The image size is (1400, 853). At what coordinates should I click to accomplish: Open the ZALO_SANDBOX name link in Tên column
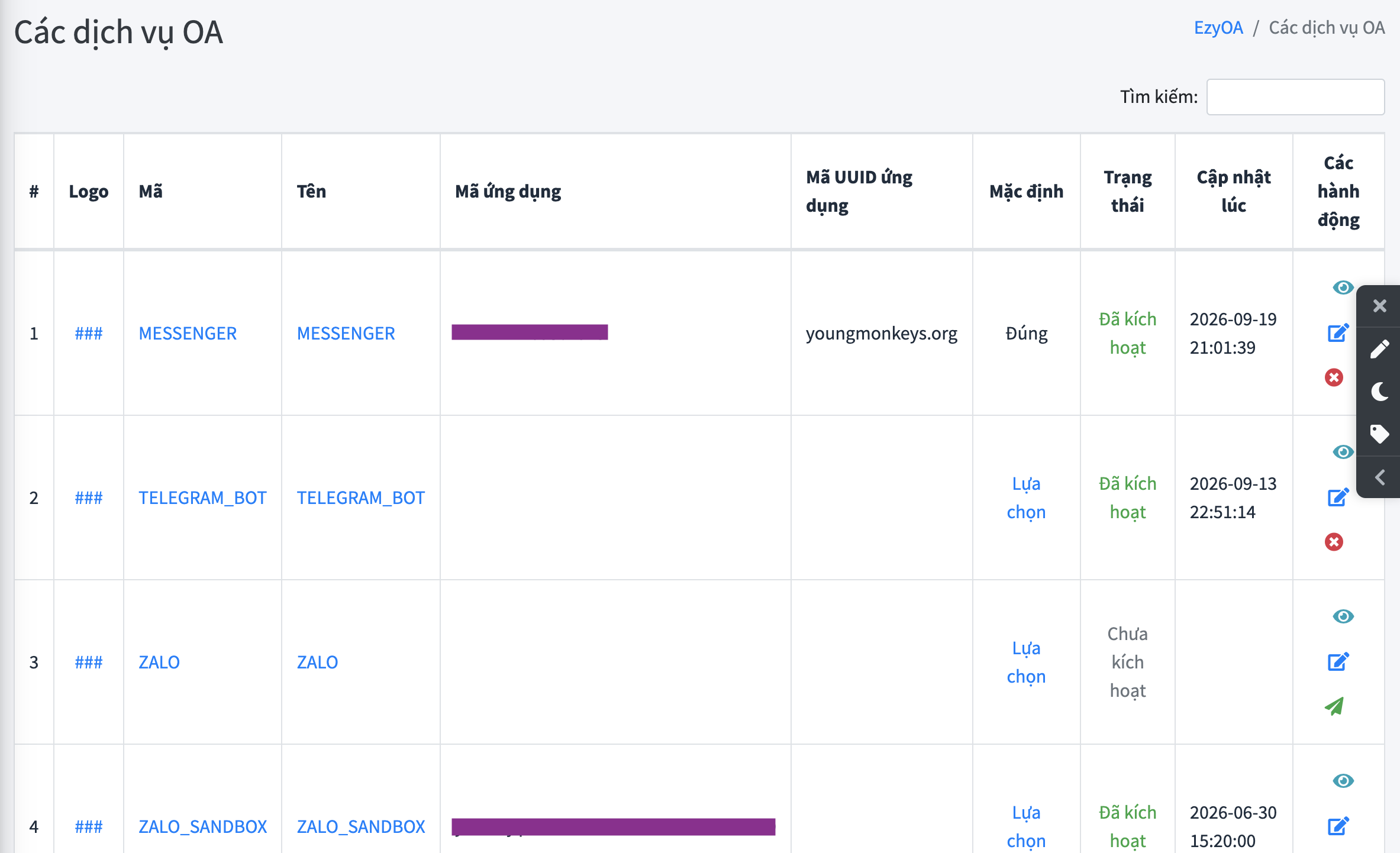pos(360,826)
